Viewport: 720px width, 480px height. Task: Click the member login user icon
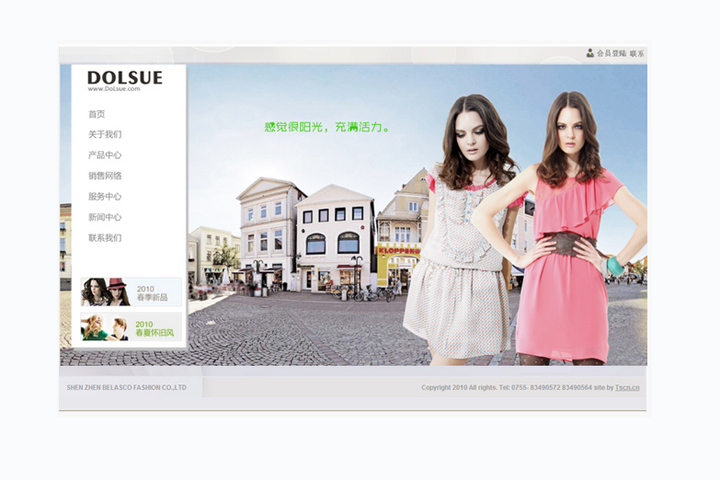pyautogui.click(x=590, y=53)
